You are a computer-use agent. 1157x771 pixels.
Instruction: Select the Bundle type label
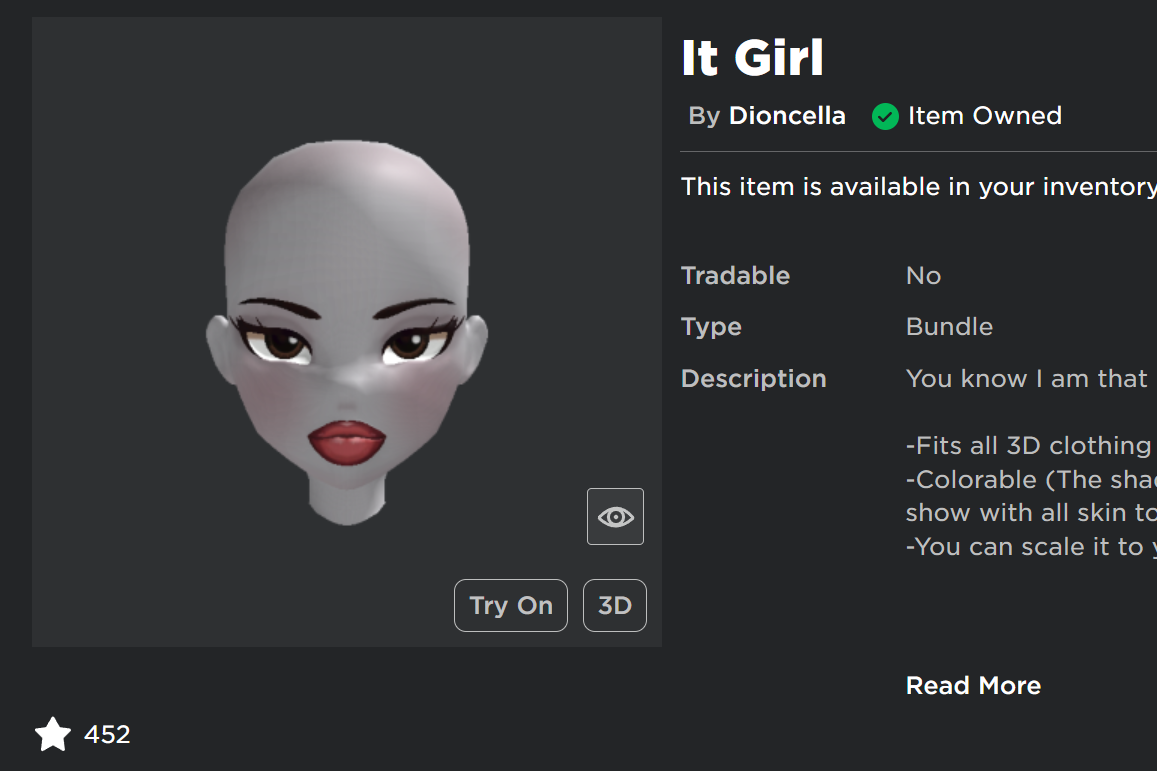[x=948, y=327]
